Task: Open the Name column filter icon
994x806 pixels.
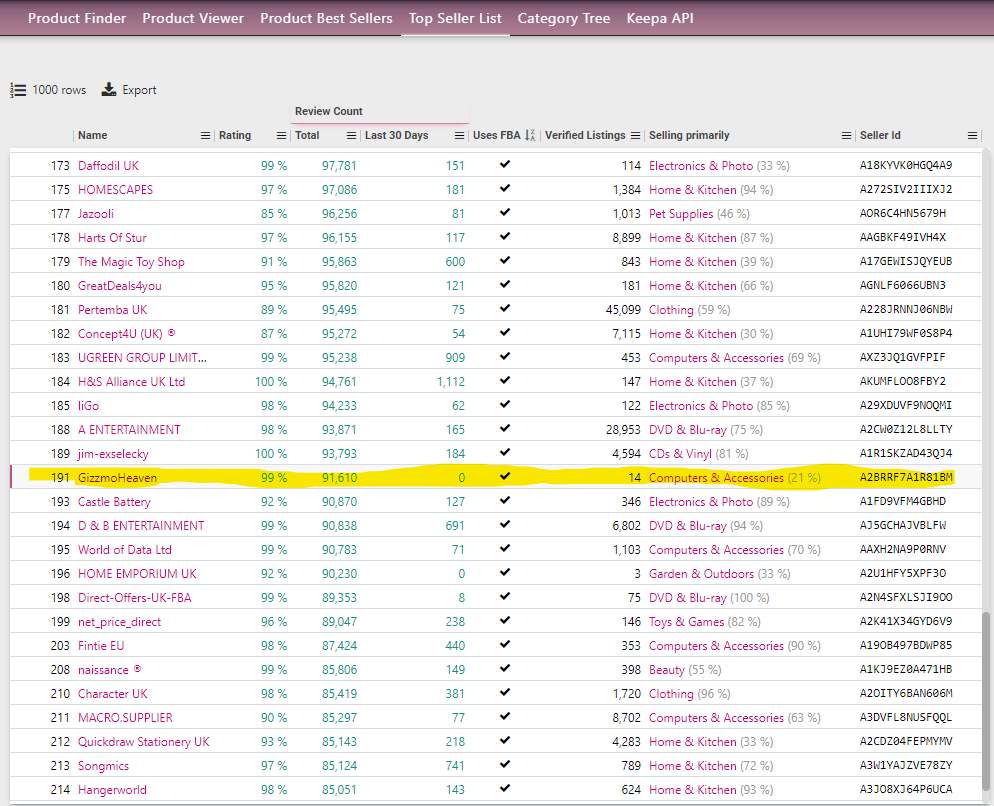Action: click(205, 135)
